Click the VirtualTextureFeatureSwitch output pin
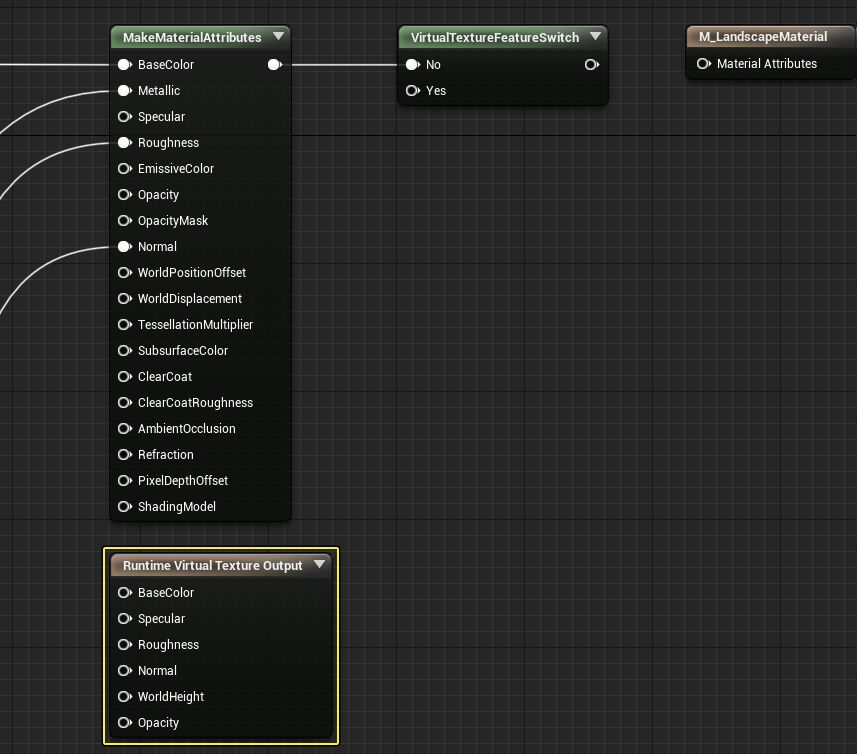Screen dimensions: 857x754 click(592, 65)
